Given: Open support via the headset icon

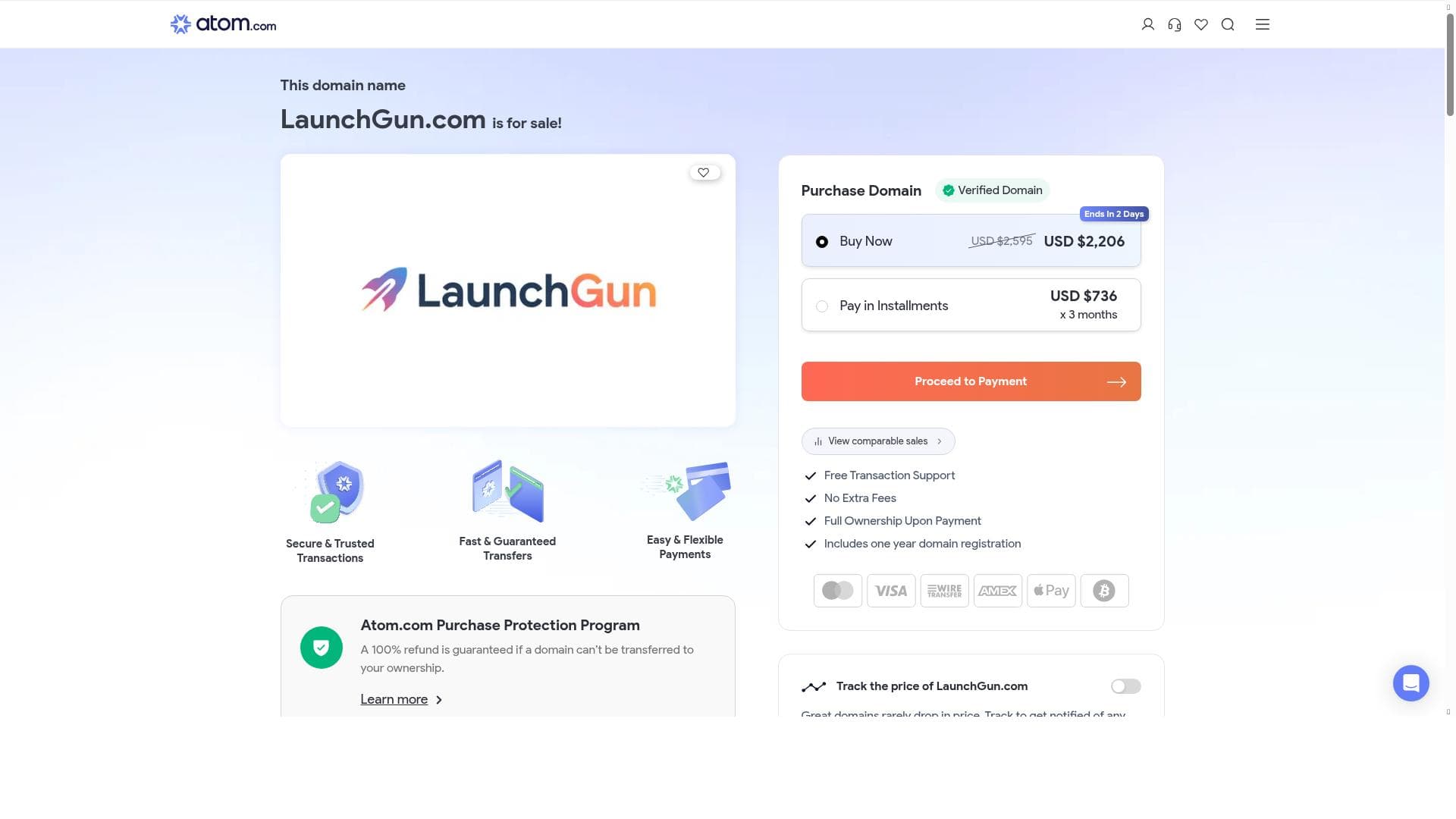Looking at the screenshot, I should [x=1174, y=24].
